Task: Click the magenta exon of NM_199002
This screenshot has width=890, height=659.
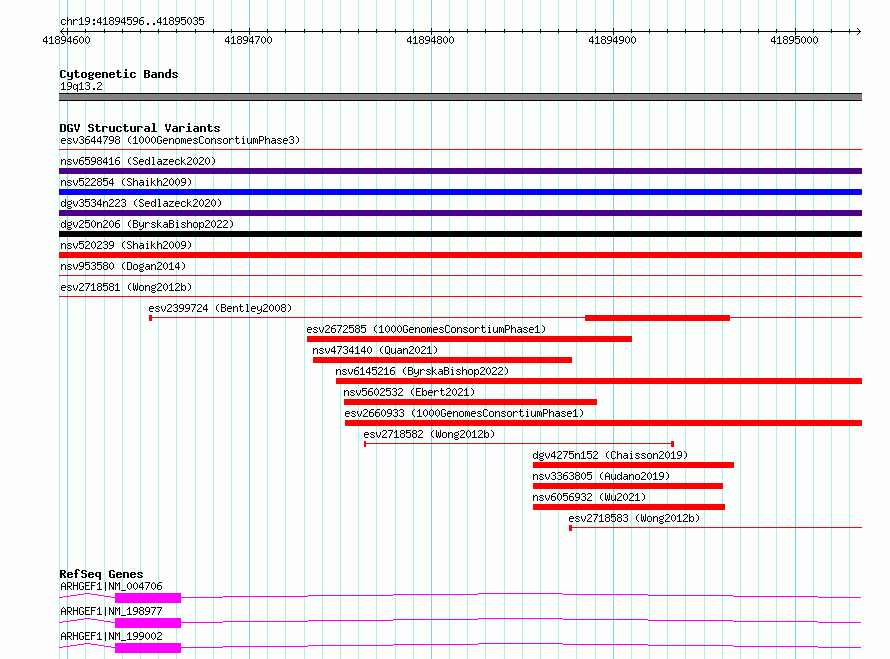Action: (x=148, y=648)
